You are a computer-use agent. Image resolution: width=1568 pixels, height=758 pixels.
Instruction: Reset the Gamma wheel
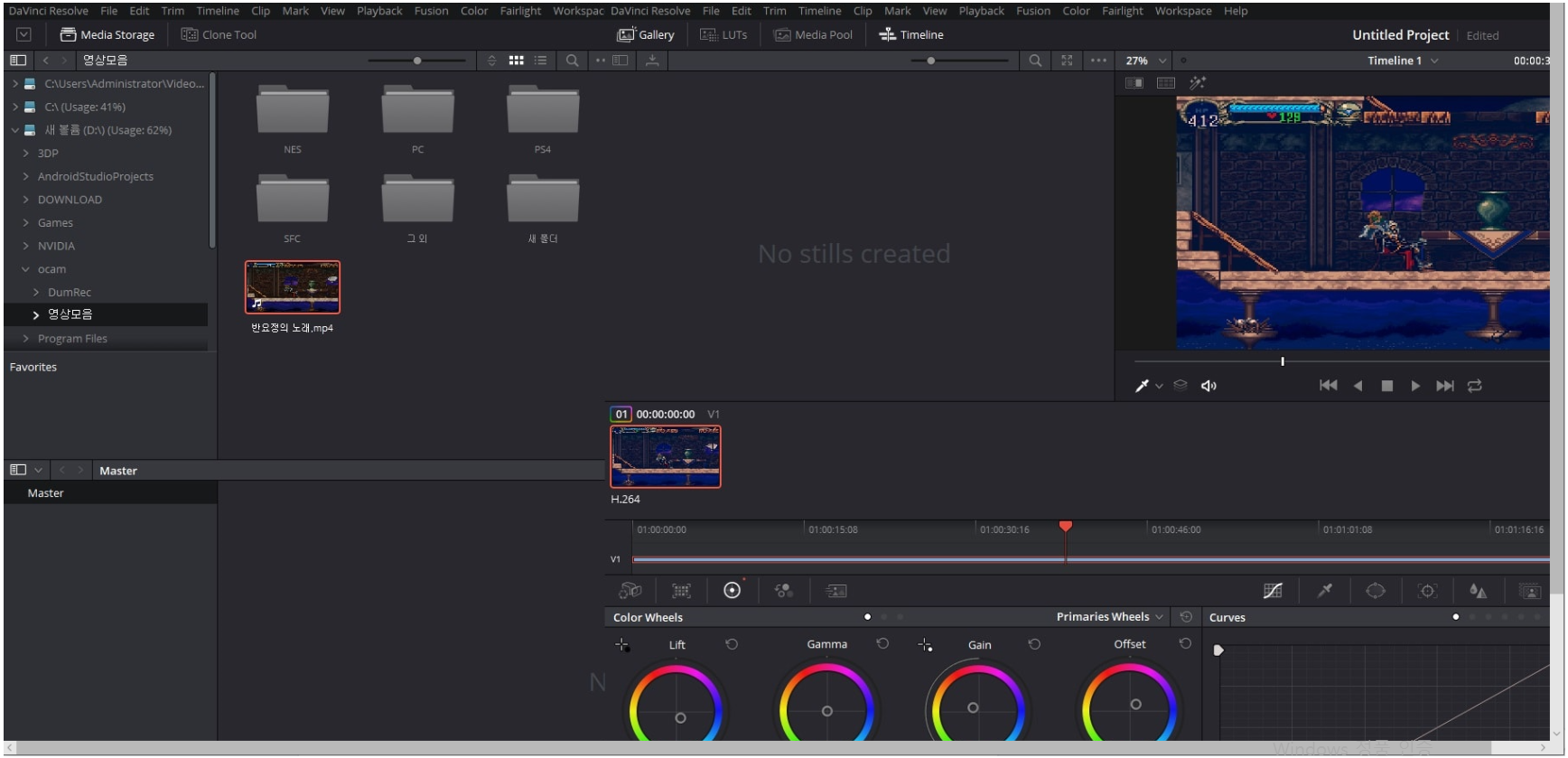(882, 643)
